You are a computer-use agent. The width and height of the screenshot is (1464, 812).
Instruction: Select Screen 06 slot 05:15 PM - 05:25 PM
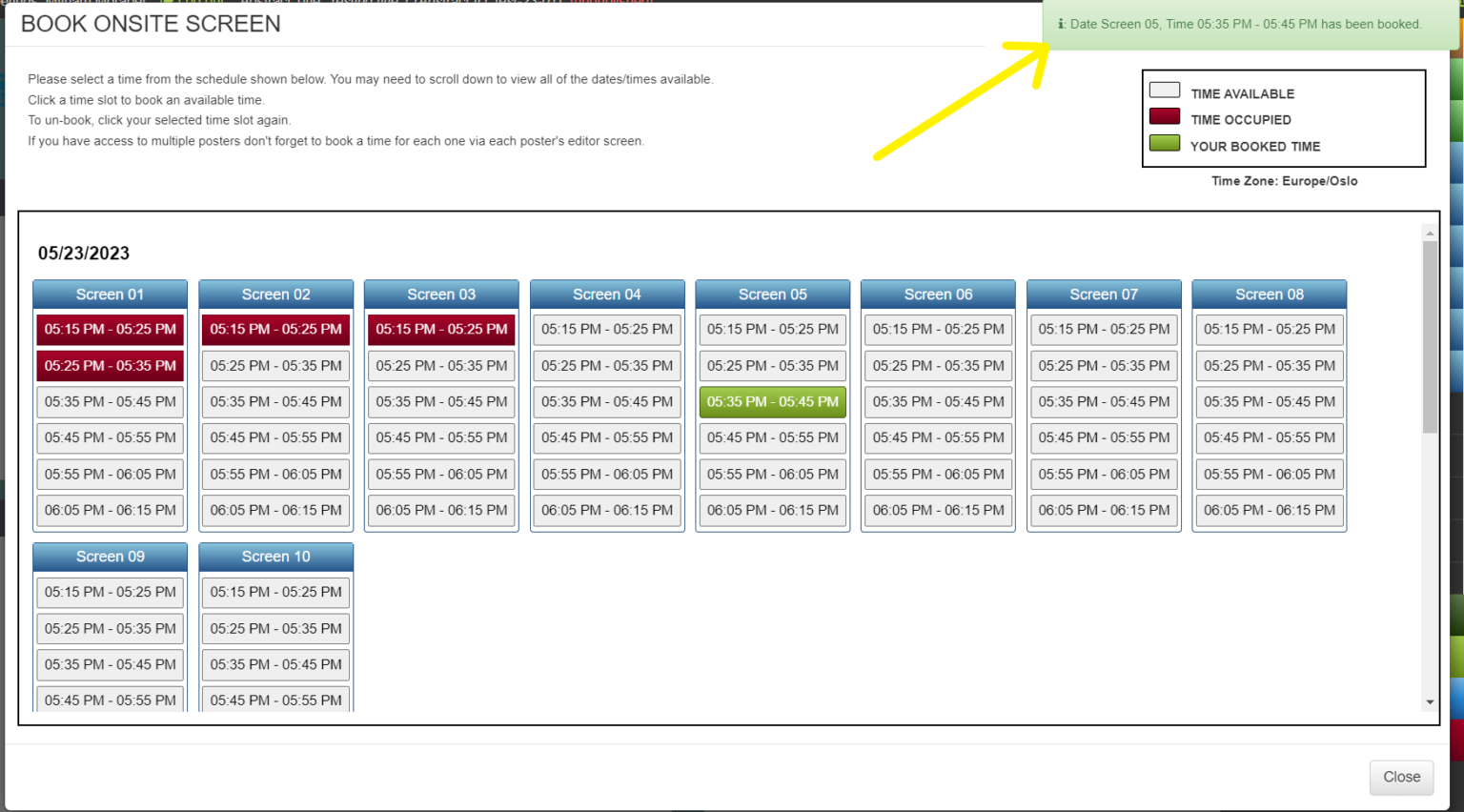(x=939, y=329)
